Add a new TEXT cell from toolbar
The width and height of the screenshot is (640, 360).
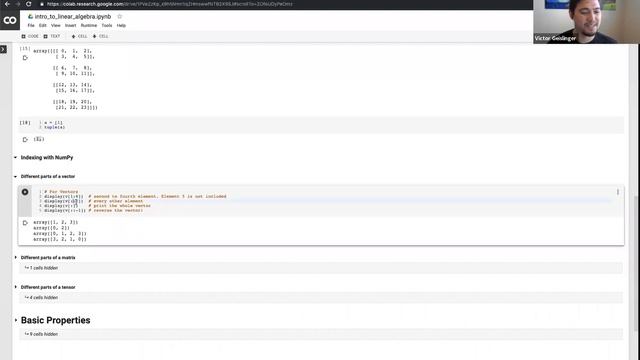[52, 36]
